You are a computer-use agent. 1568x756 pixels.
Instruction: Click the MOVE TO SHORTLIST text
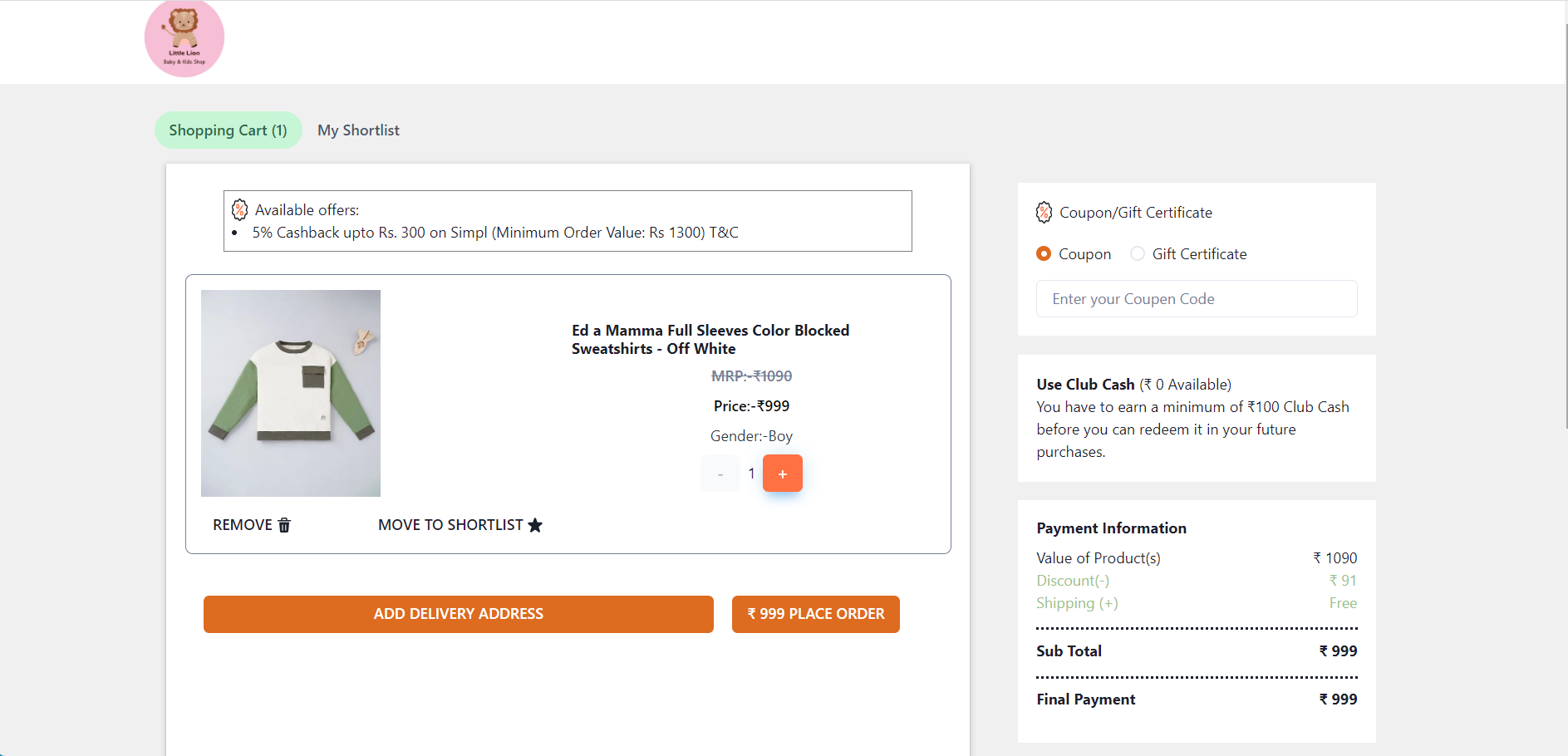click(x=450, y=525)
